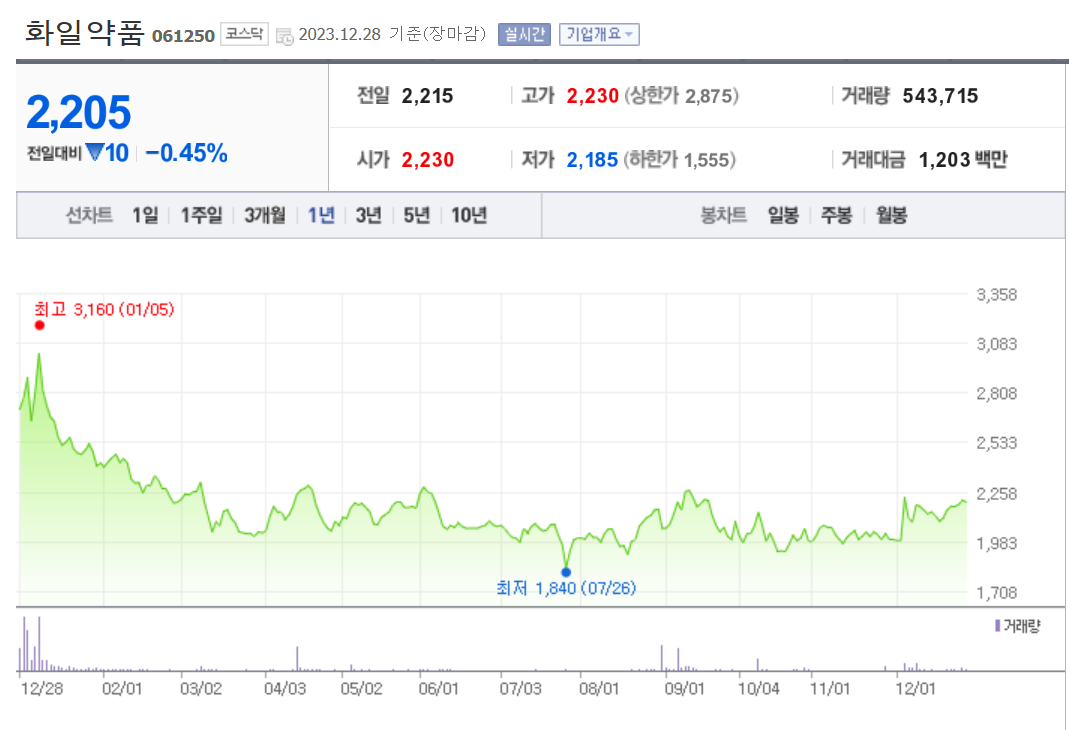Click the 거래대금 value 1,203 백만
Screen dimensions: 1069x730
pos(963,159)
